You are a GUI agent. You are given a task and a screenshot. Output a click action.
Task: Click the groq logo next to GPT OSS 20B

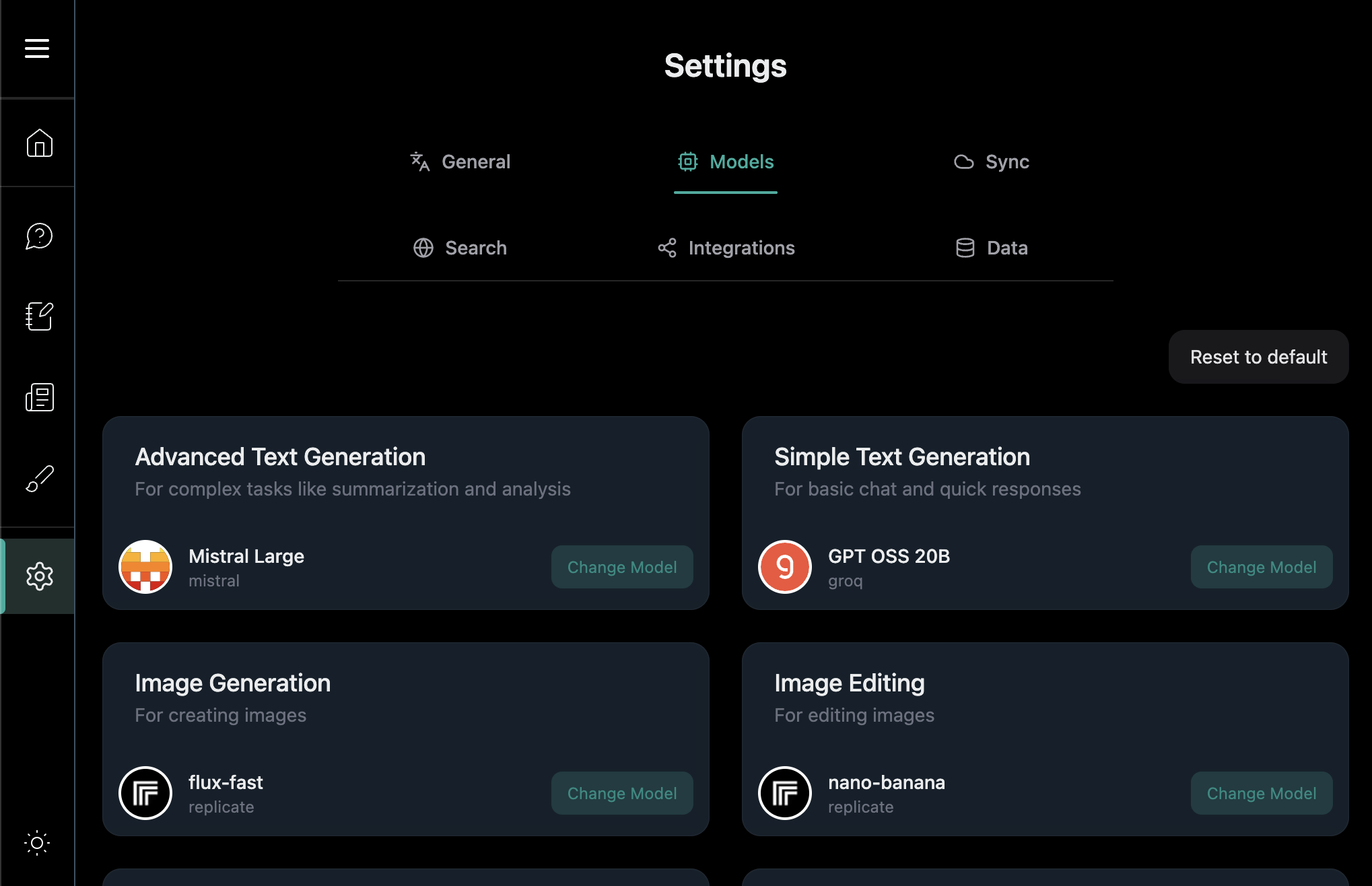pyautogui.click(x=784, y=567)
